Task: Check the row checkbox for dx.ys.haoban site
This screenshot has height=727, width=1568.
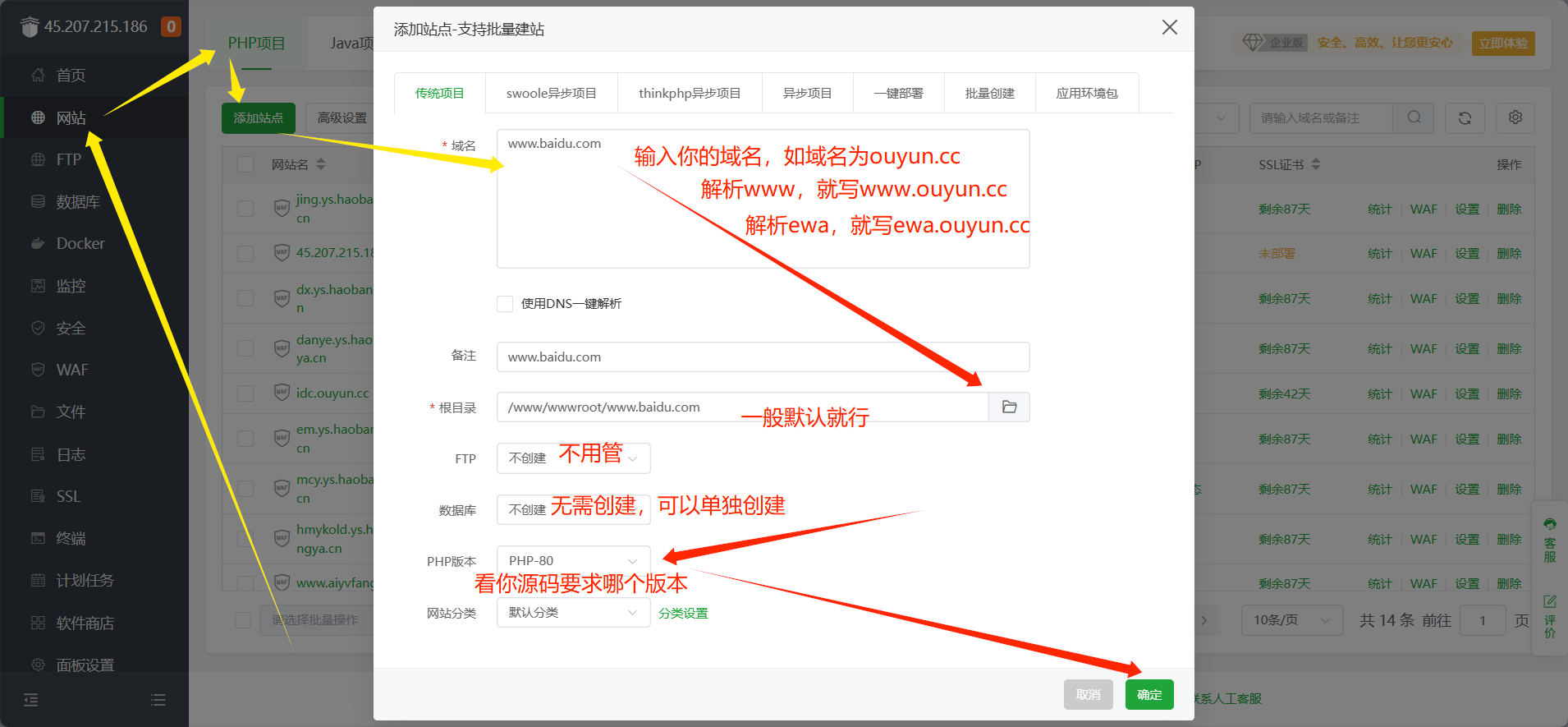Action: pyautogui.click(x=245, y=298)
